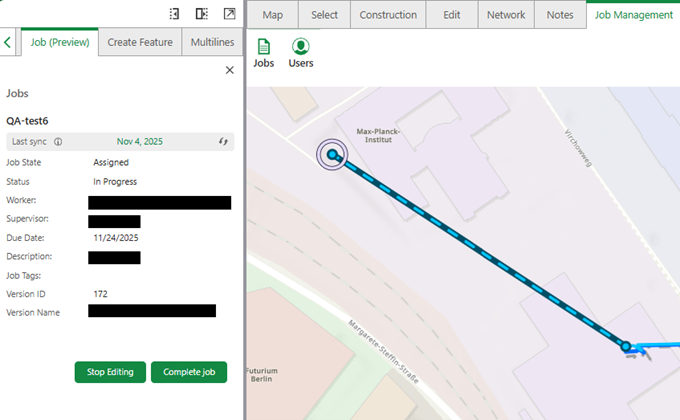Select the line start point on map
Viewport: 680px width, 420px height.
[332, 154]
